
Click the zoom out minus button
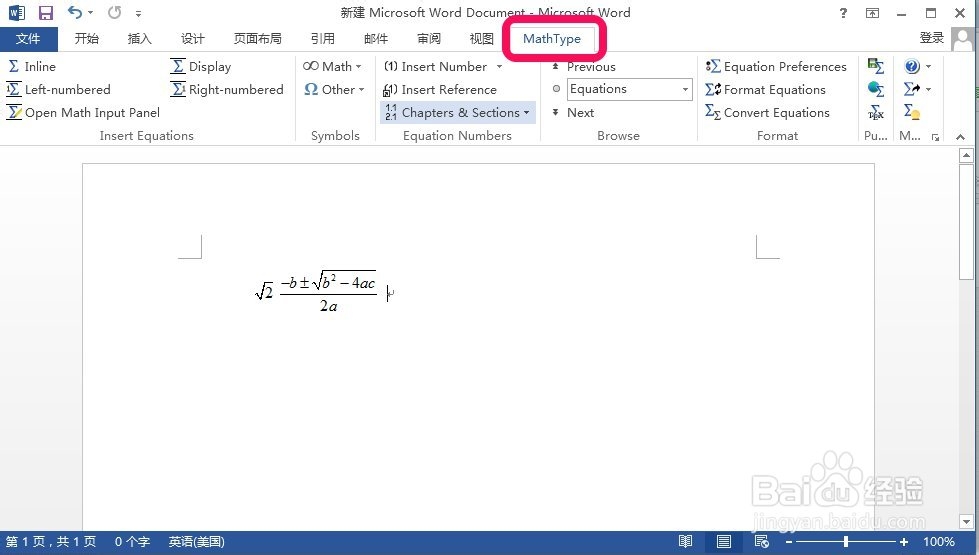789,542
